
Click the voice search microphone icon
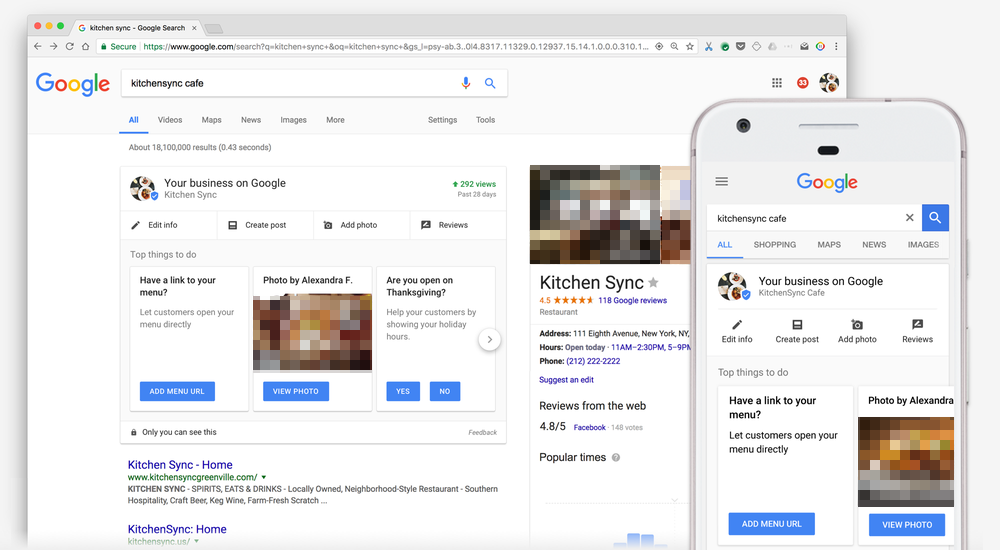click(x=466, y=83)
